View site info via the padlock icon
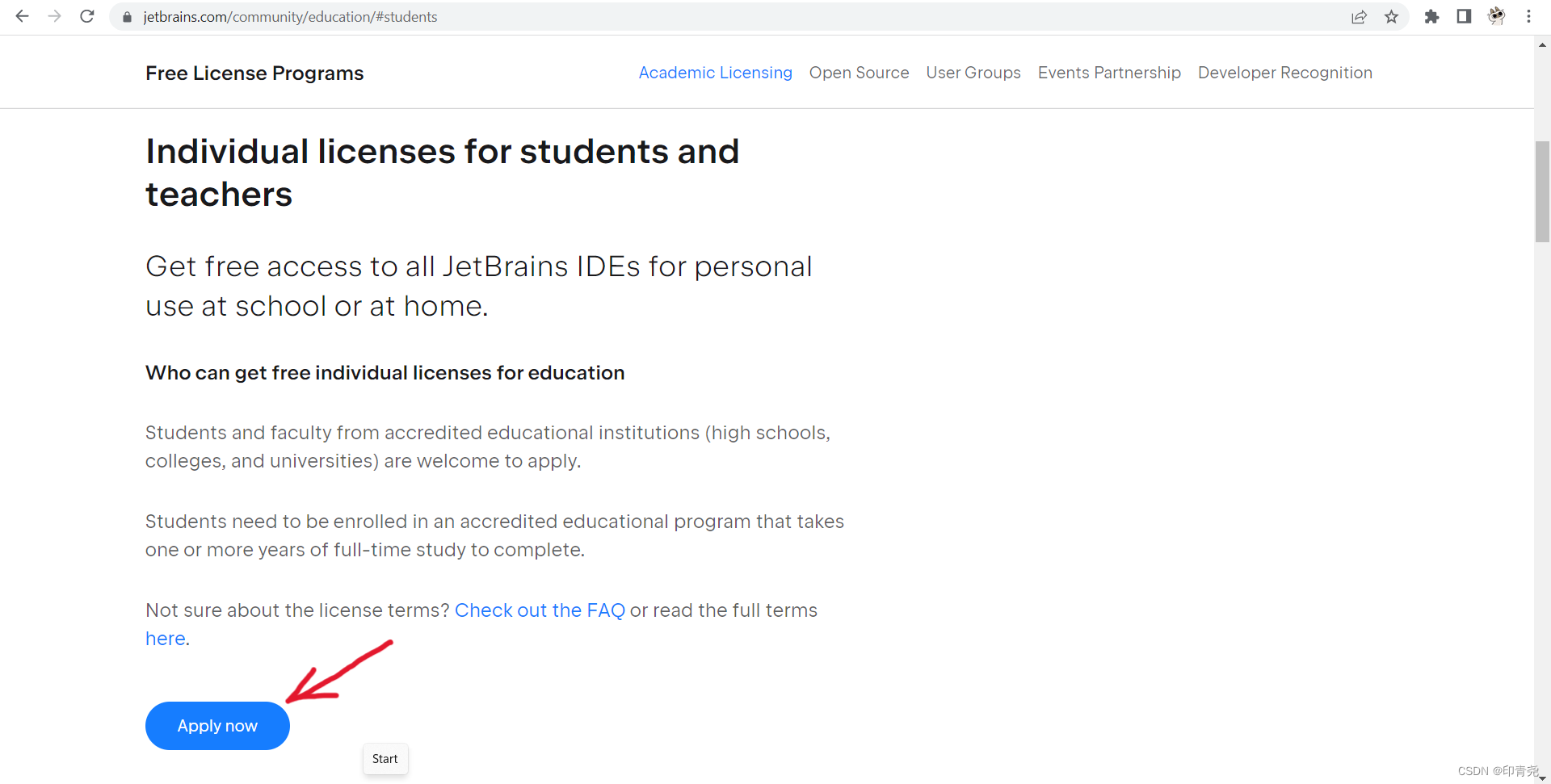Screen dimensions: 1551x784 127,17
